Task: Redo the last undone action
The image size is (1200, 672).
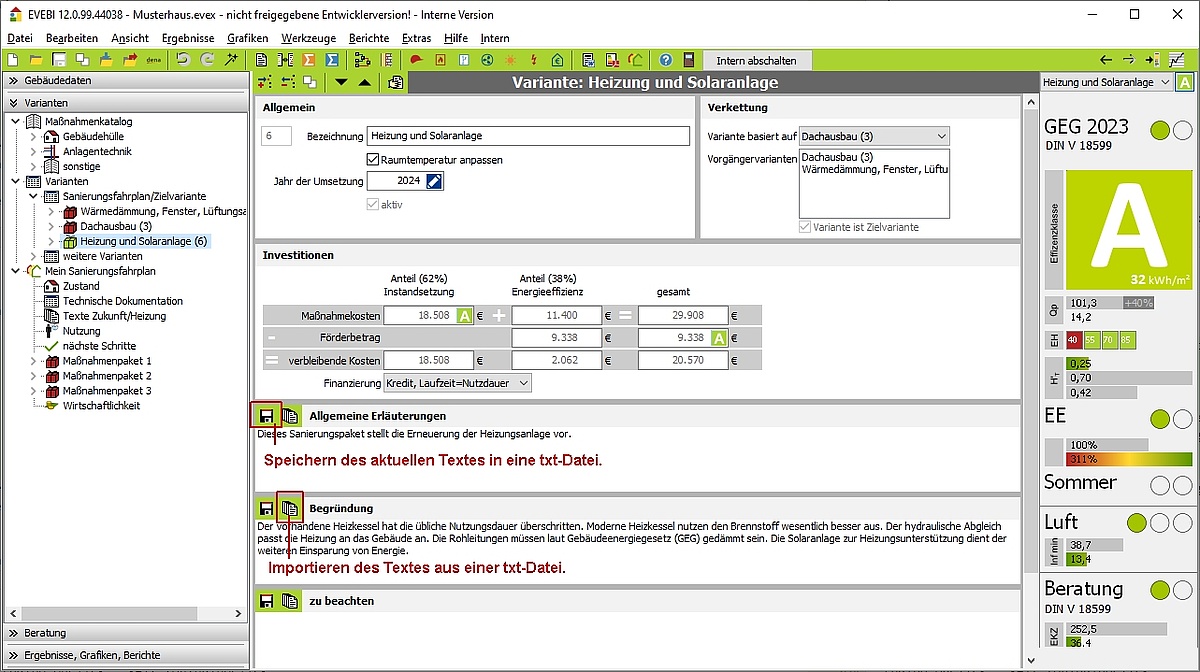Action: (207, 60)
